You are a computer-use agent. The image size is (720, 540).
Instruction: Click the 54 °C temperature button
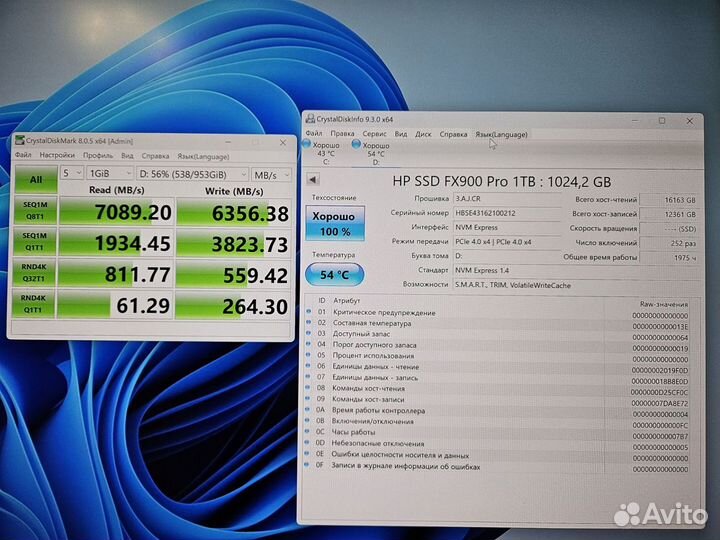[334, 275]
